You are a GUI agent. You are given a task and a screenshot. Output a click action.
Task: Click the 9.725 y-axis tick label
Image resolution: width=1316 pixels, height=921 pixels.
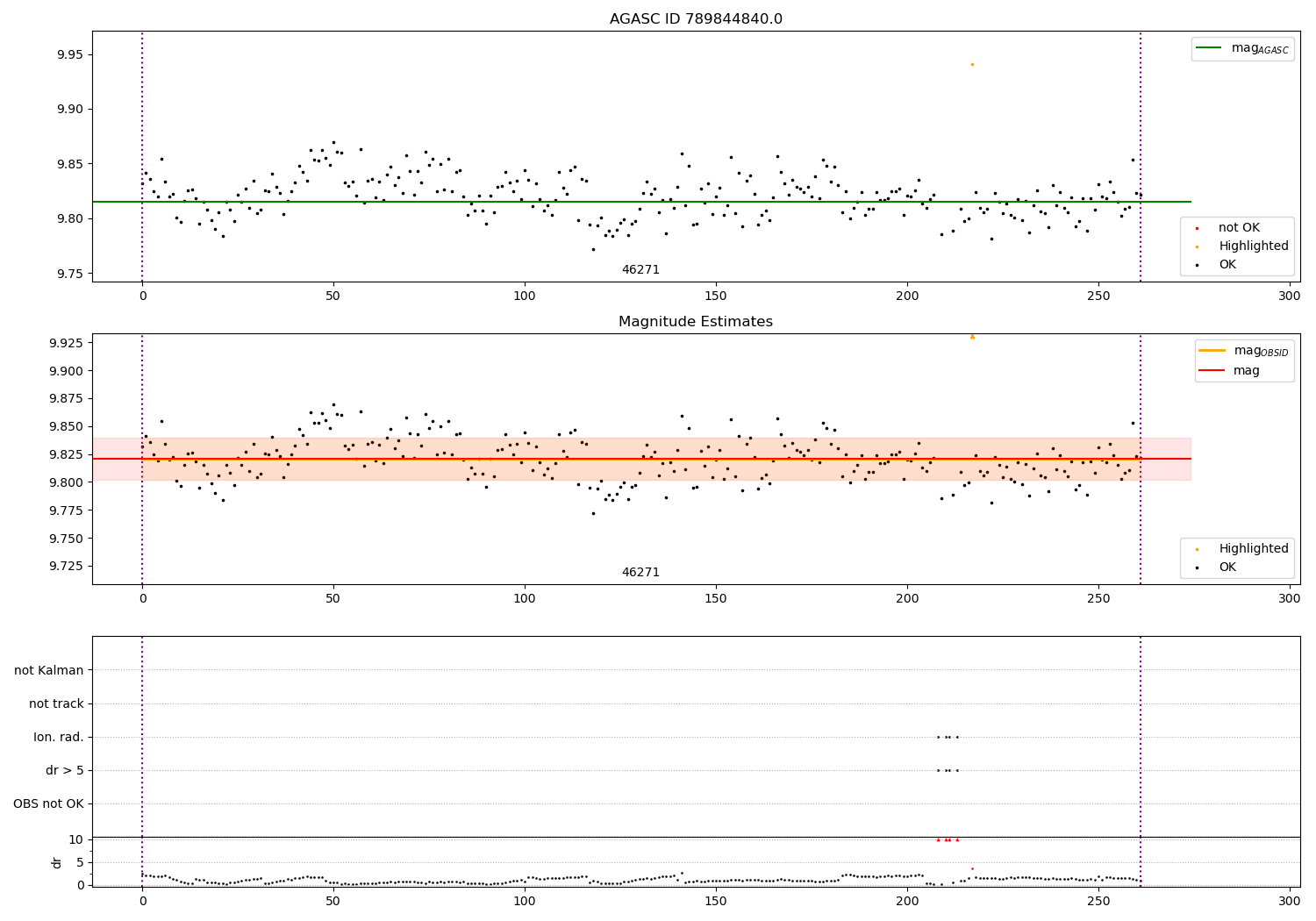coord(66,567)
